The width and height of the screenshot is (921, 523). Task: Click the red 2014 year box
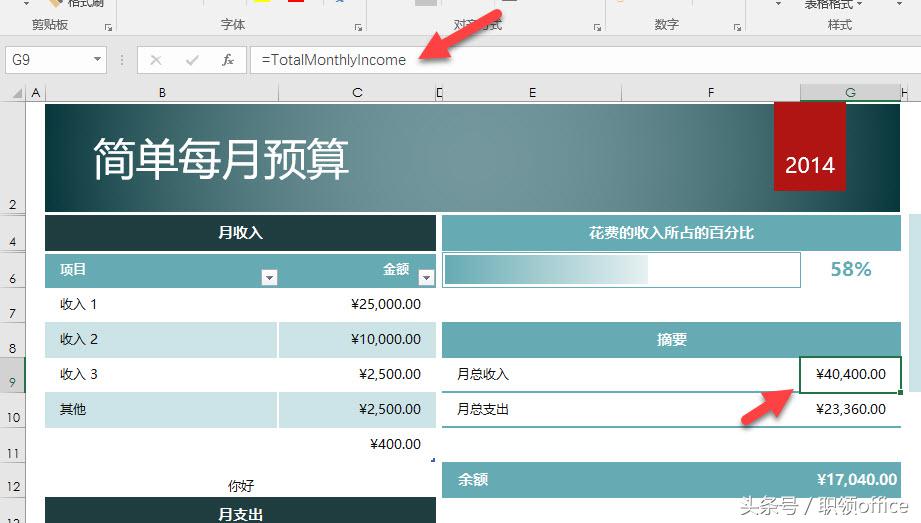(x=810, y=147)
